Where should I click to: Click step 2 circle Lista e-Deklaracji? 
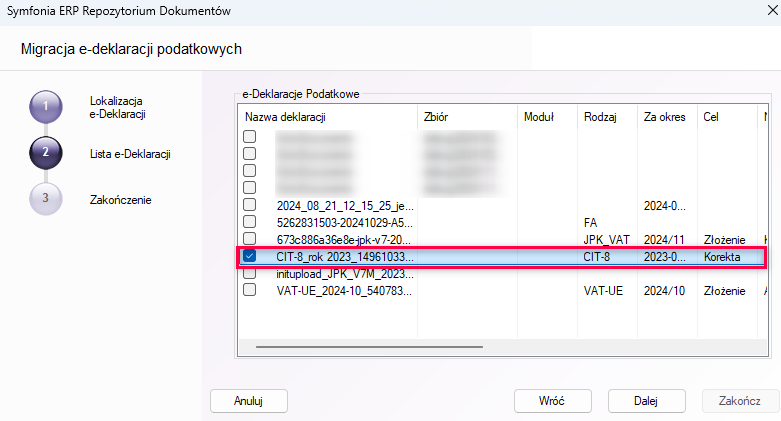pyautogui.click(x=46, y=152)
